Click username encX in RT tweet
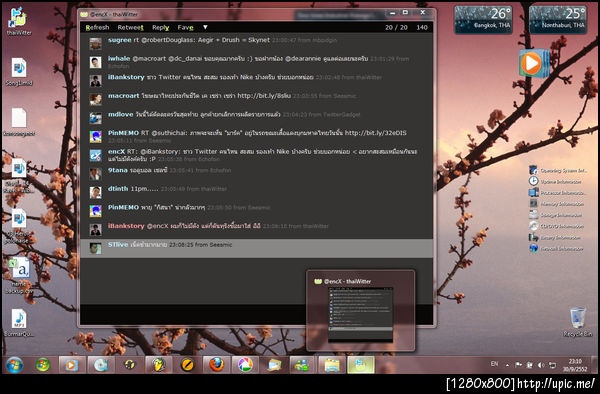This screenshot has width=600, height=394. [116, 151]
